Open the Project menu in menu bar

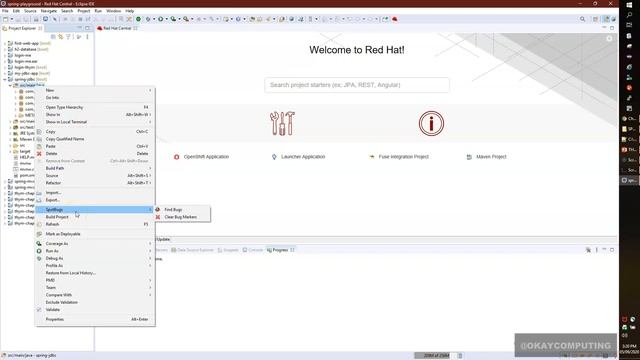[x=84, y=11]
